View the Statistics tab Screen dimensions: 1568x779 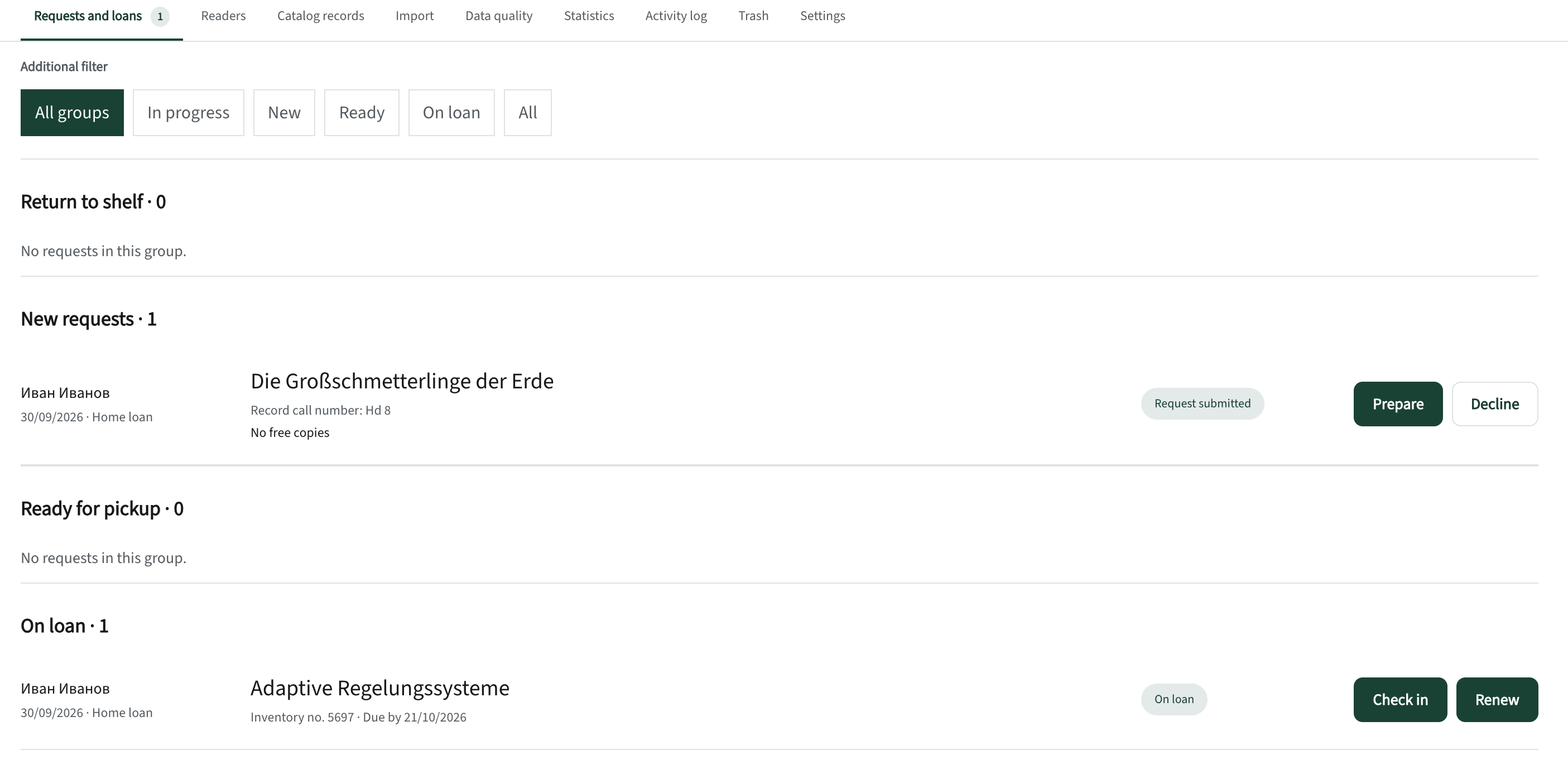tap(589, 16)
